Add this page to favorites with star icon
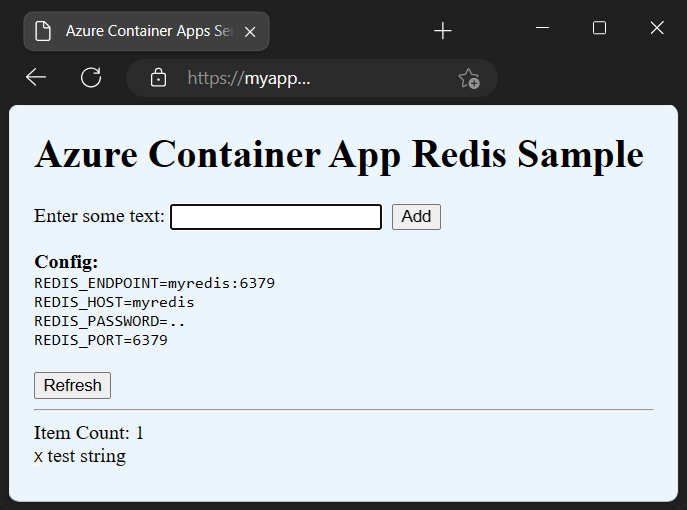 [468, 78]
